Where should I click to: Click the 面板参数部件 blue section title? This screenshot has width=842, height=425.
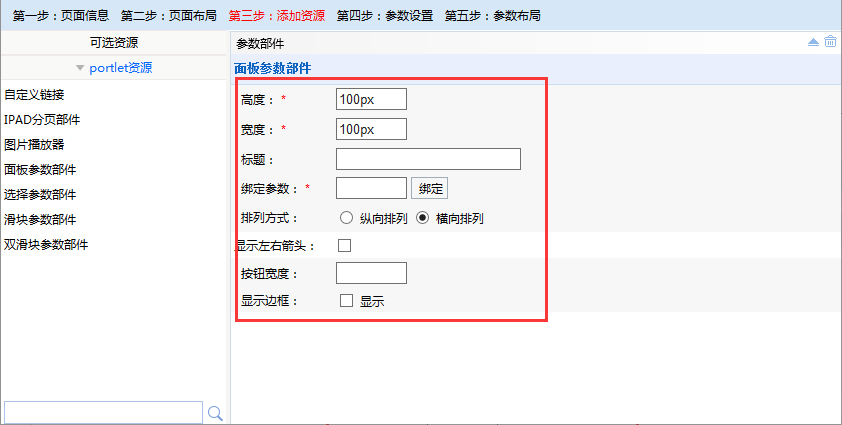(272, 69)
